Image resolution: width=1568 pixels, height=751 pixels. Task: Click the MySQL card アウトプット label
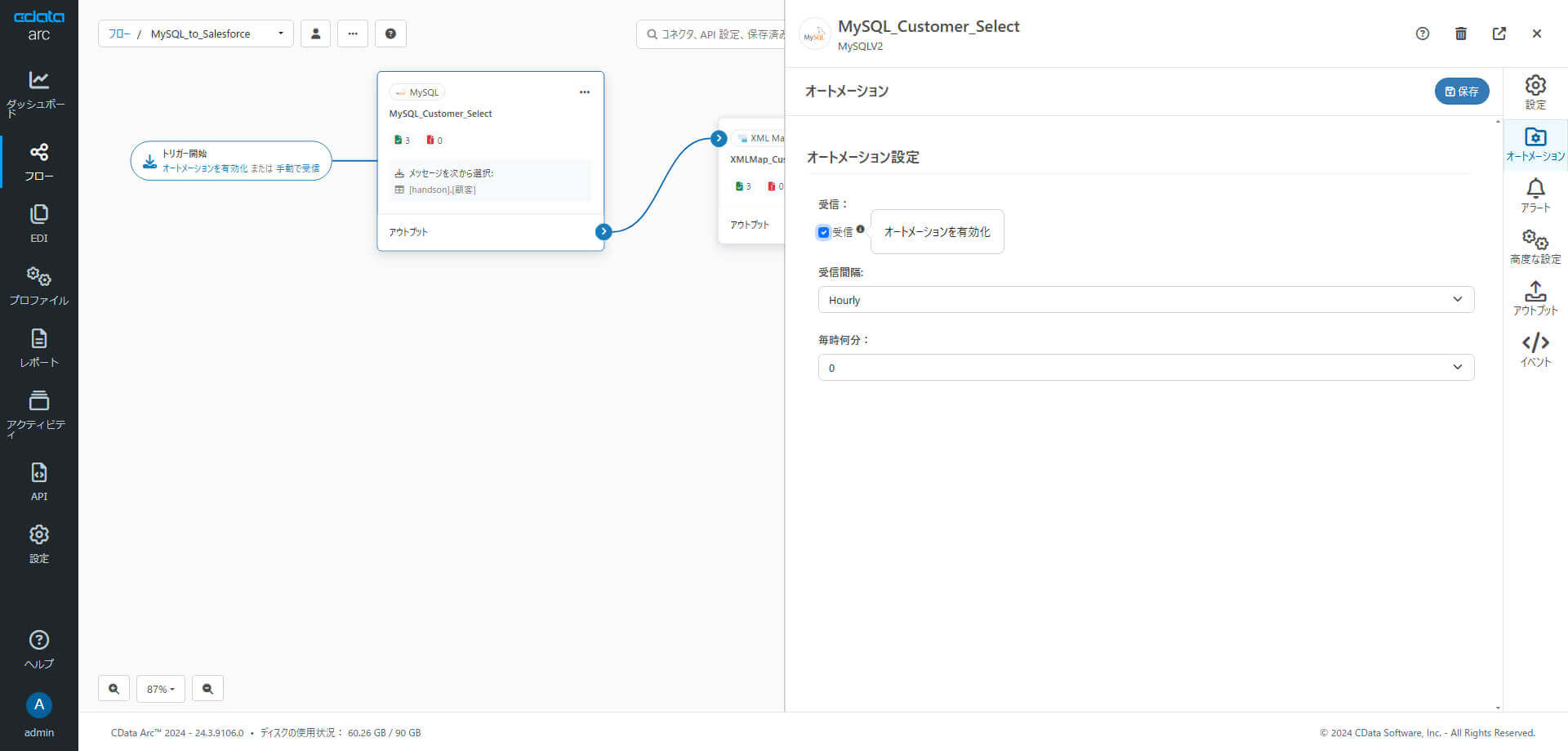pos(408,232)
